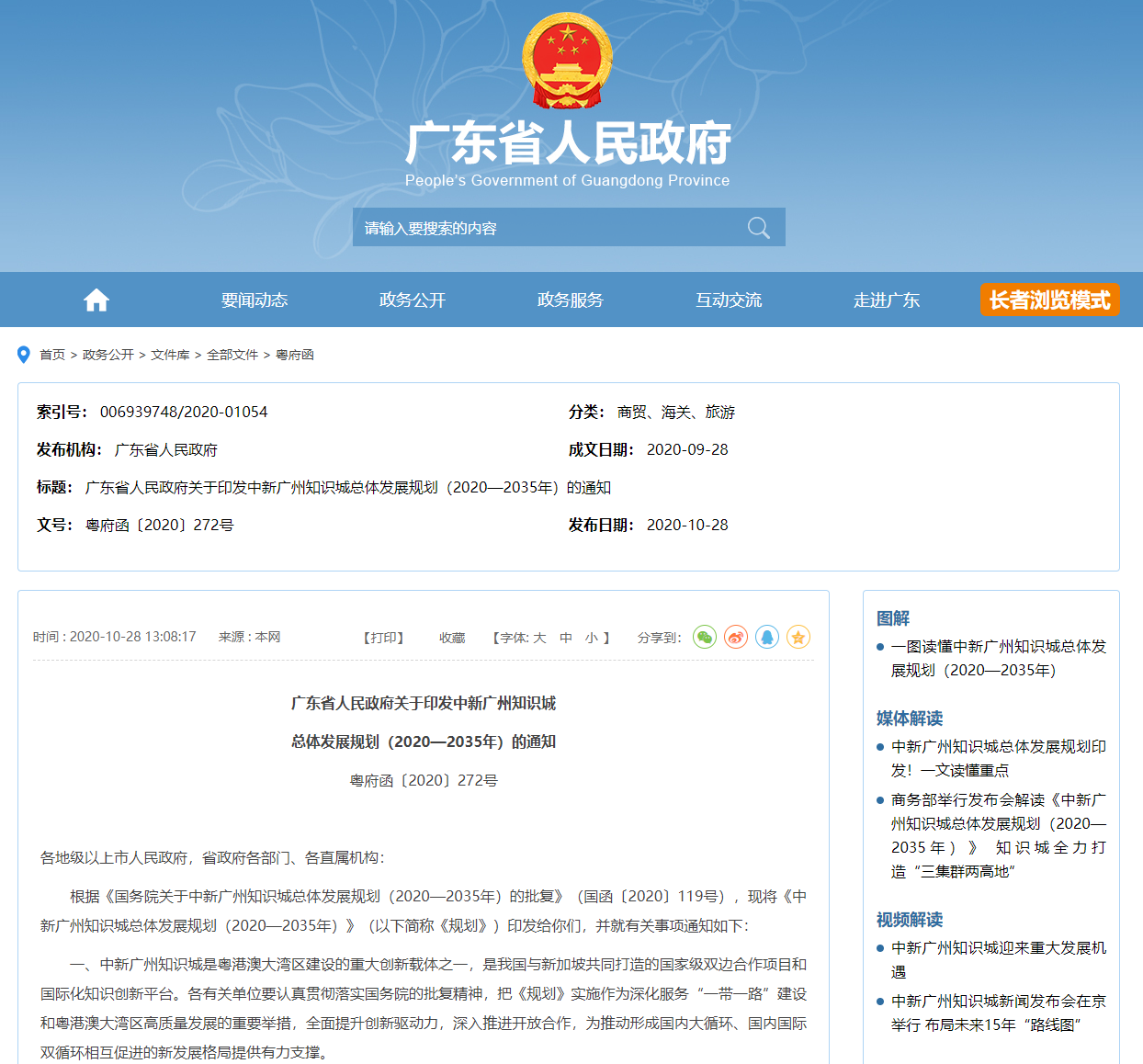Click the search magnifier icon

point(758,228)
